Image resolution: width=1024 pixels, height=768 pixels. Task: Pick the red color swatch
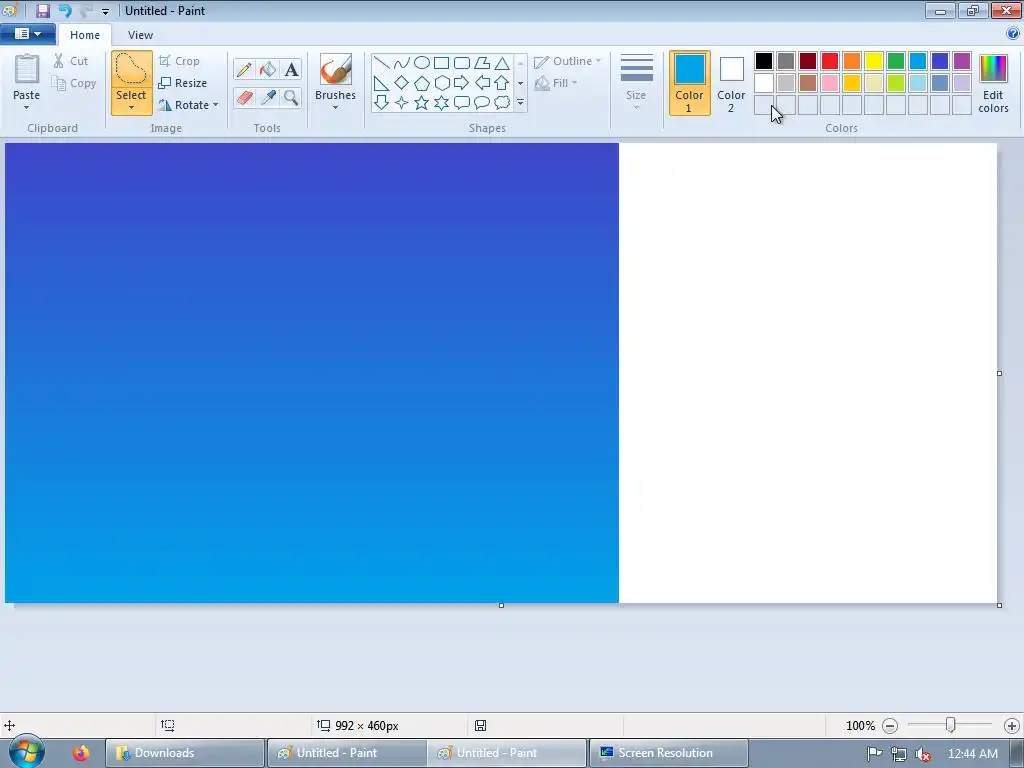[x=829, y=61]
